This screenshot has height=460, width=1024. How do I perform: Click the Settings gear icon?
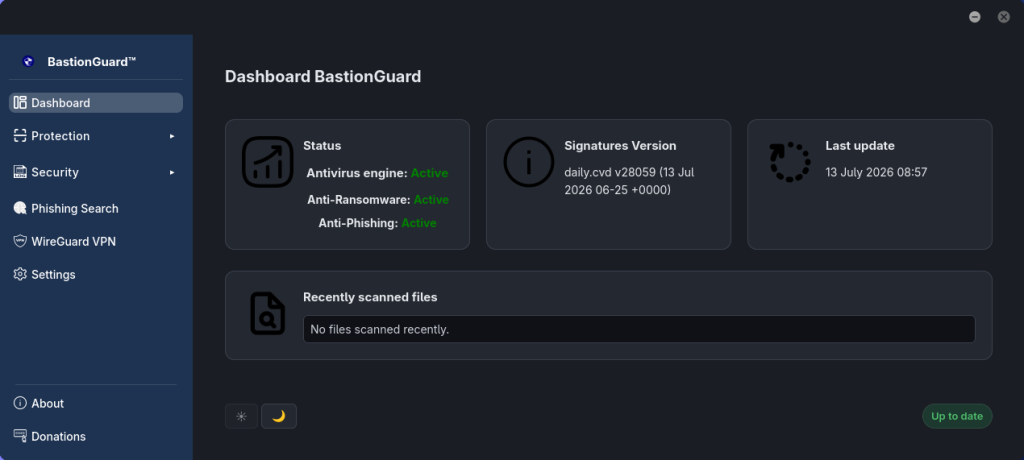pyautogui.click(x=20, y=274)
